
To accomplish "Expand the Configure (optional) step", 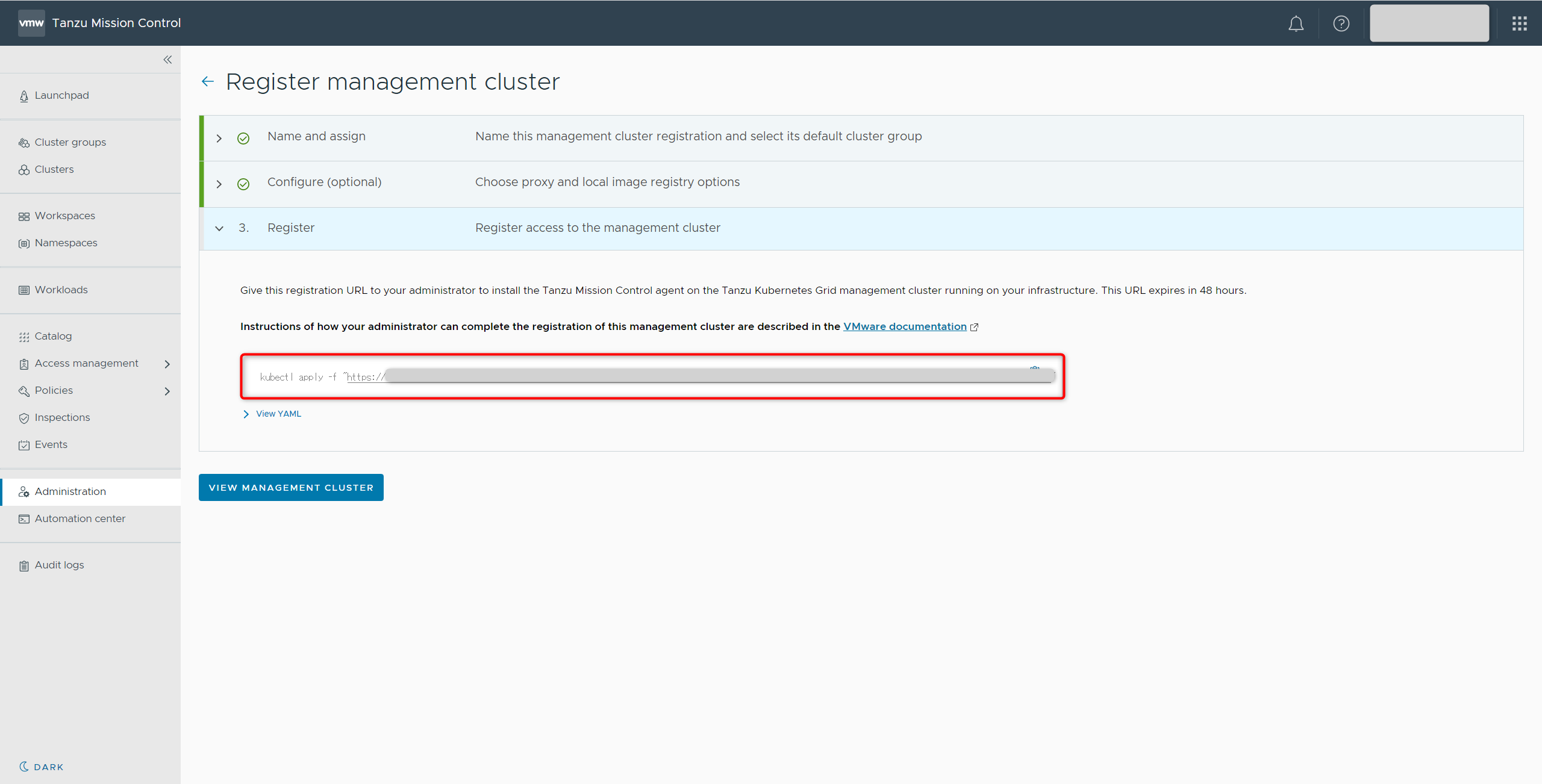I will point(219,184).
